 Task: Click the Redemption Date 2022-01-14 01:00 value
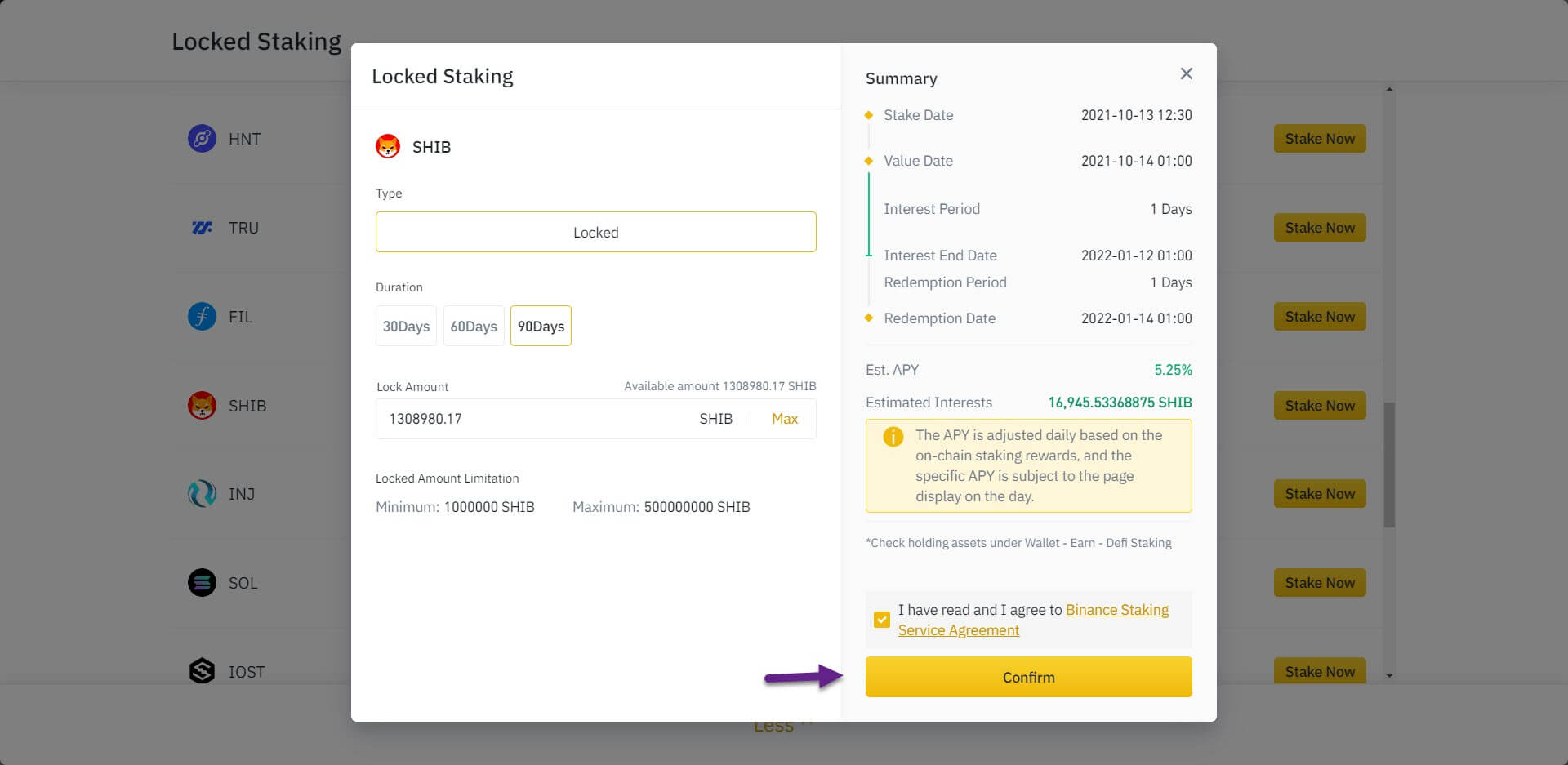tap(1137, 318)
